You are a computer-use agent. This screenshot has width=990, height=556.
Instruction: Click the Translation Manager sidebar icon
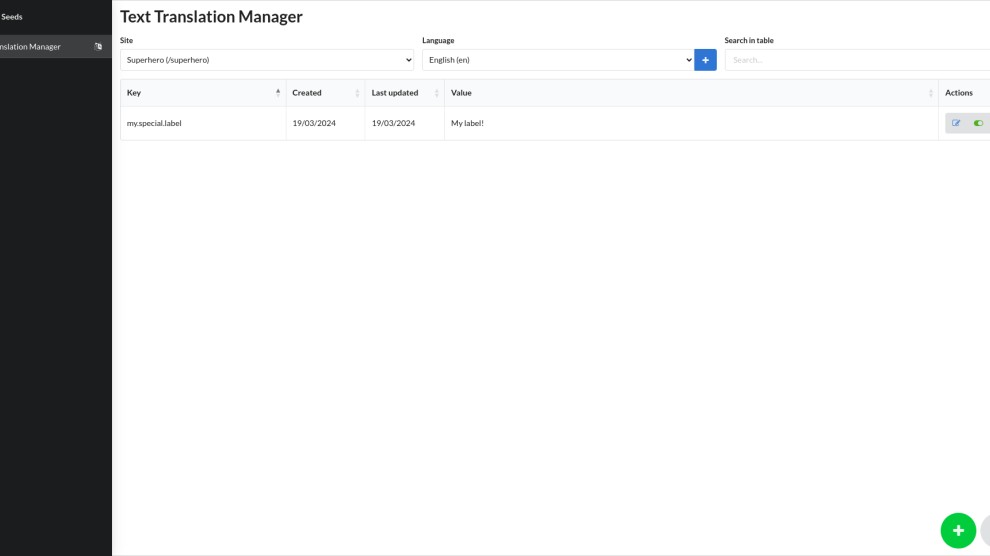pos(98,47)
